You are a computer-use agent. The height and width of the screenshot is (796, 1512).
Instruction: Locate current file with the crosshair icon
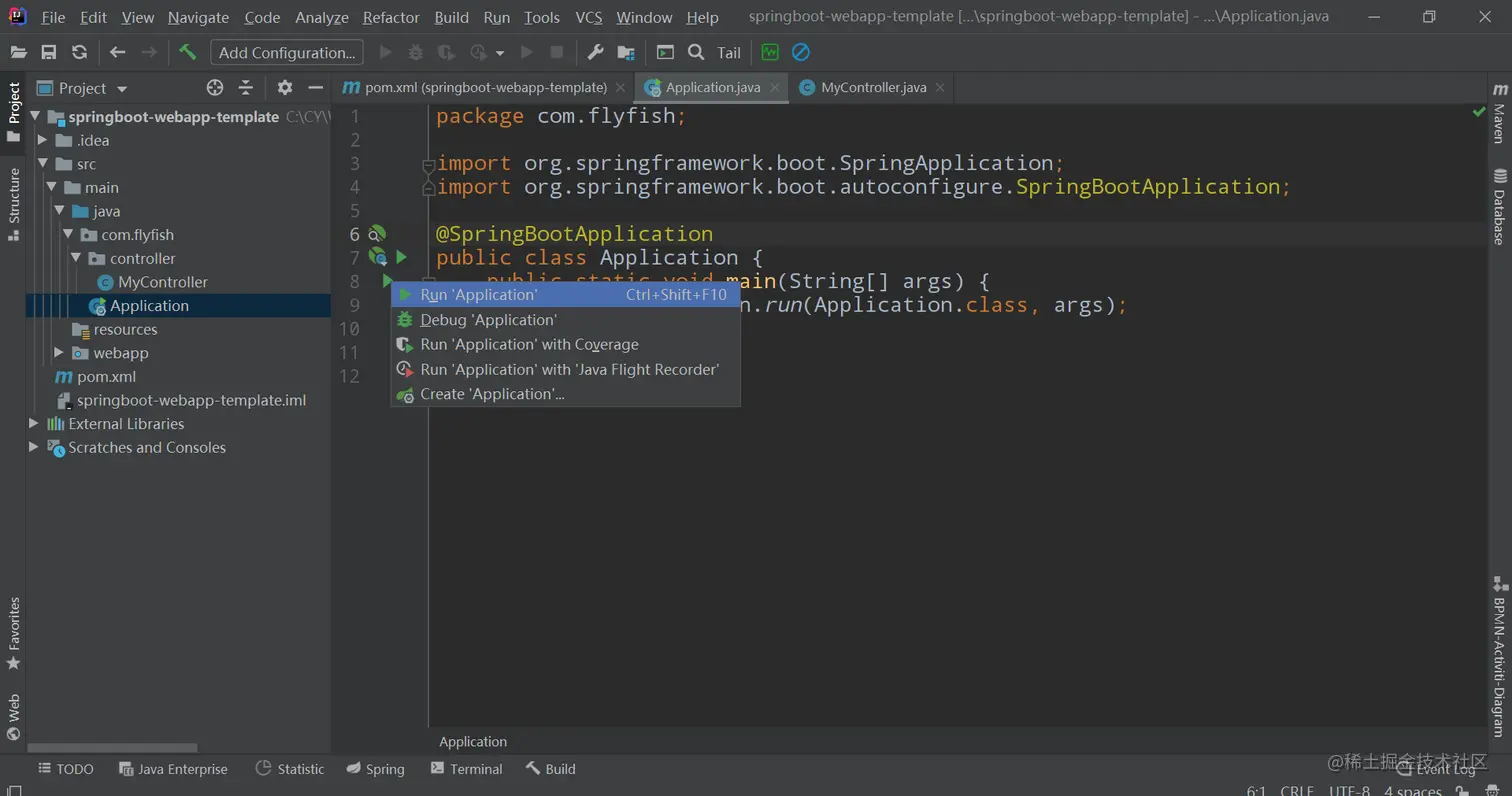(x=215, y=88)
